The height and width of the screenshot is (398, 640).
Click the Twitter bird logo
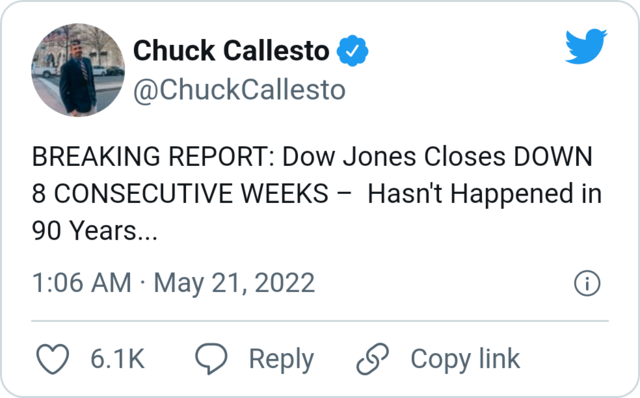pos(586,47)
